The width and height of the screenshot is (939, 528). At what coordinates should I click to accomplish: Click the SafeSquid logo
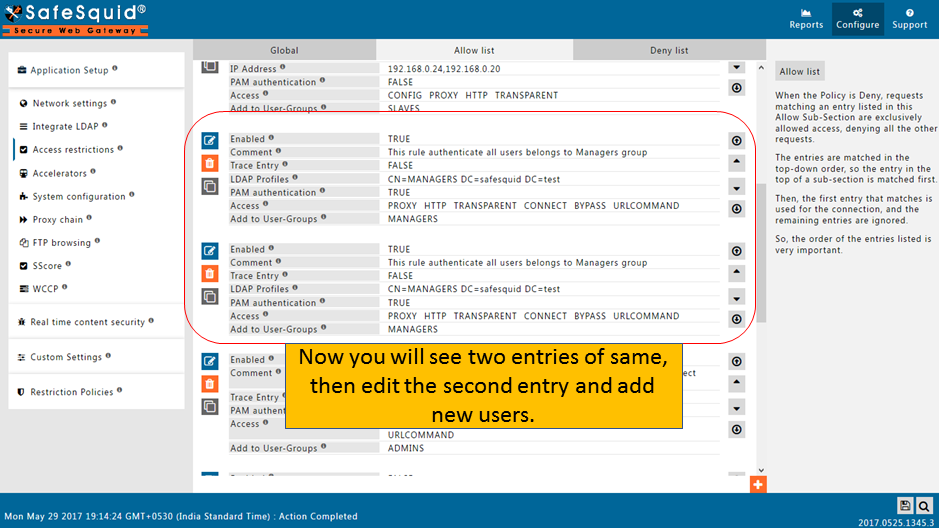pyautogui.click(x=75, y=19)
